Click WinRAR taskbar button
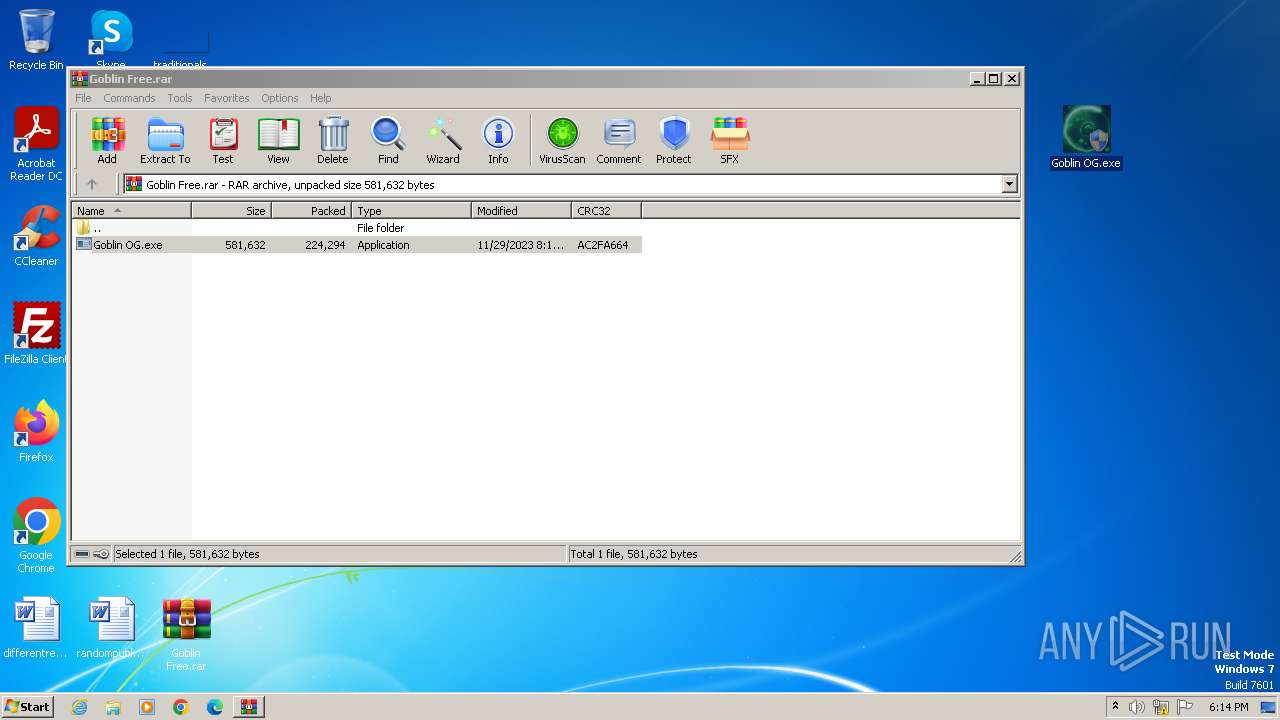Image resolution: width=1280 pixels, height=720 pixels. coord(248,707)
